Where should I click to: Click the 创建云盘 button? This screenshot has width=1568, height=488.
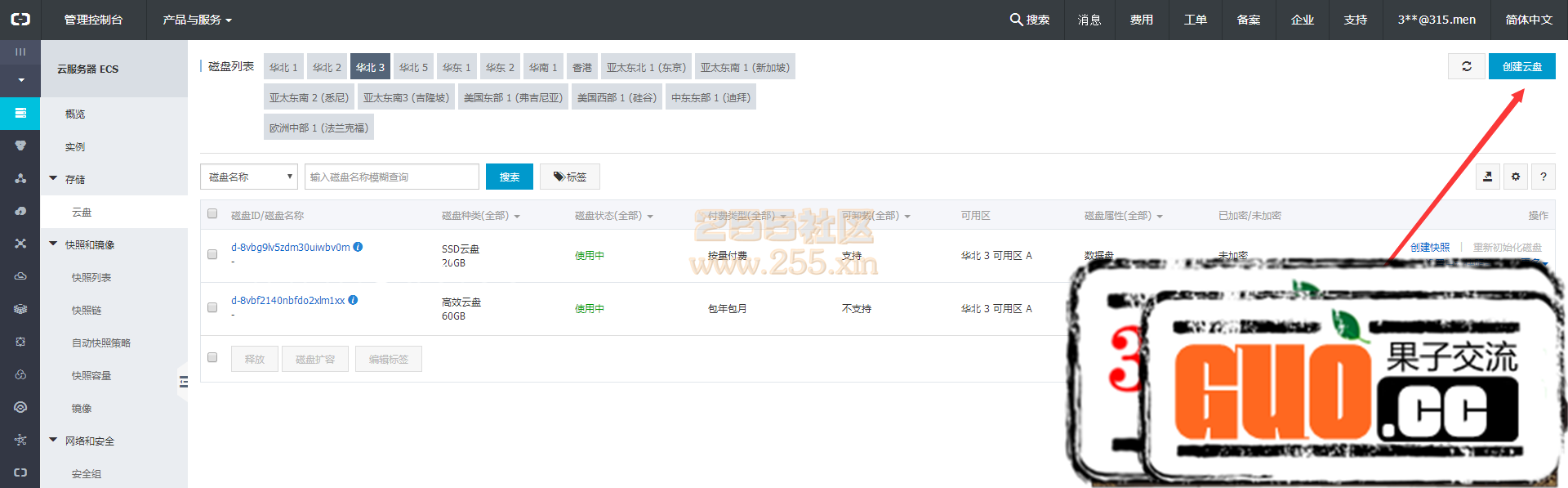[1521, 66]
